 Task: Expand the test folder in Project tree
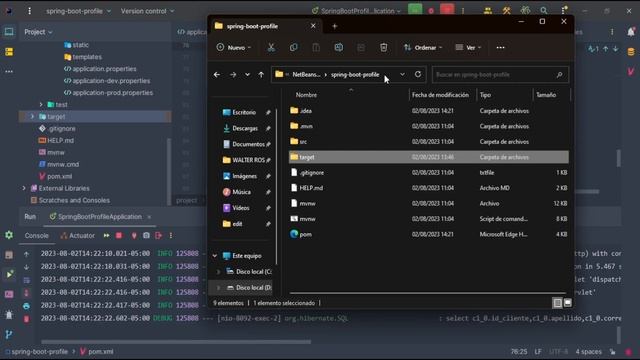[41, 105]
